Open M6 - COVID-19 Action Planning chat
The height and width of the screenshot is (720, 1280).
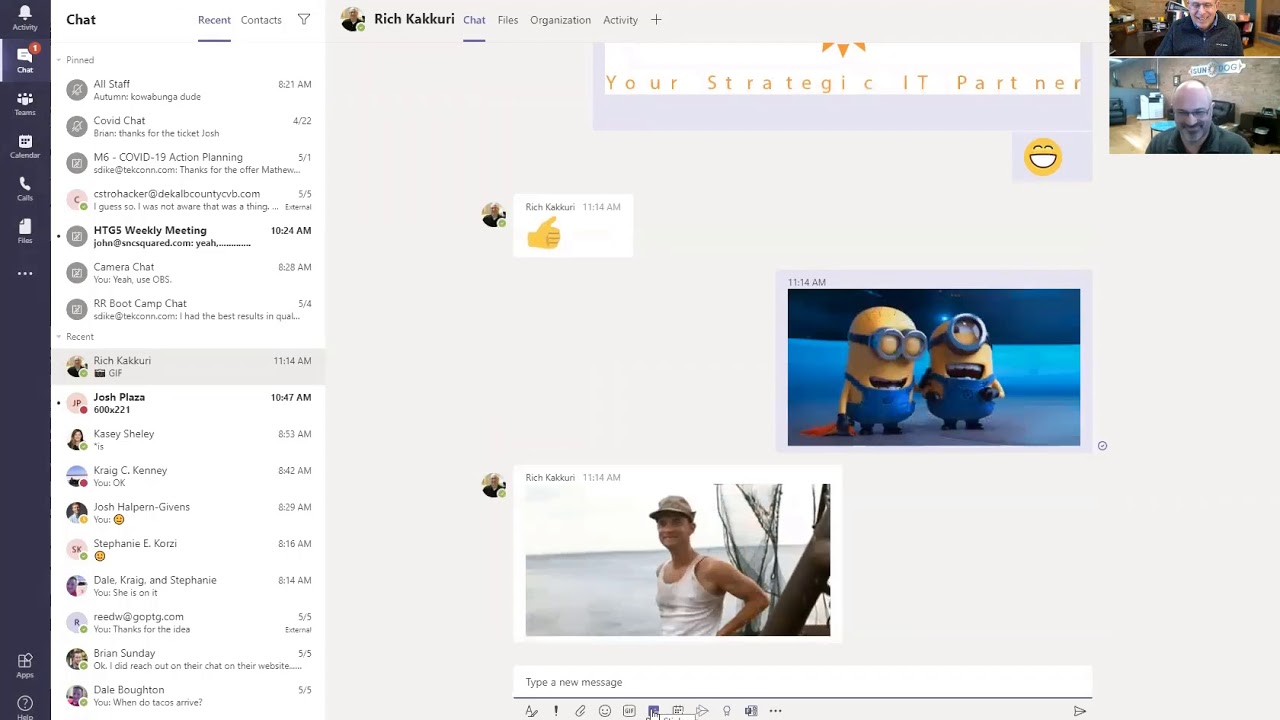pos(188,163)
